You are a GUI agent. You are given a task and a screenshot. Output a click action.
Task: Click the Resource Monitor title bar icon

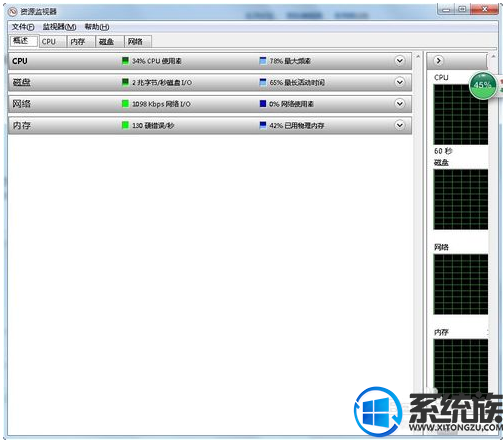(x=13, y=12)
